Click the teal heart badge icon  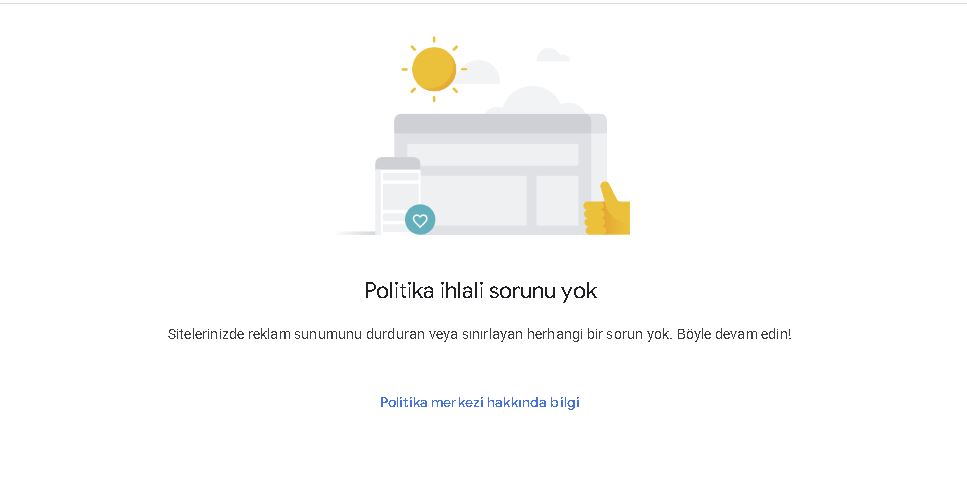pyautogui.click(x=420, y=220)
